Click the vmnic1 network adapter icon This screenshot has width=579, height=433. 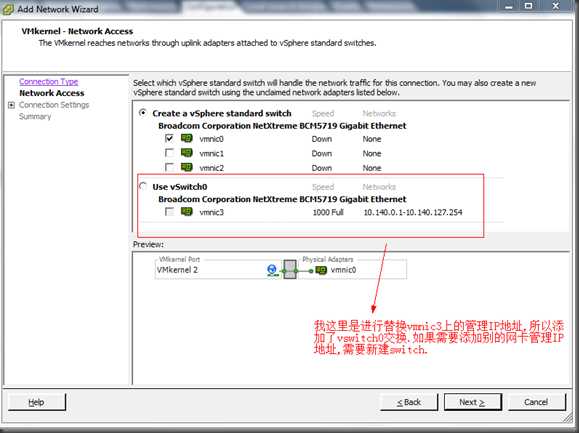click(186, 153)
